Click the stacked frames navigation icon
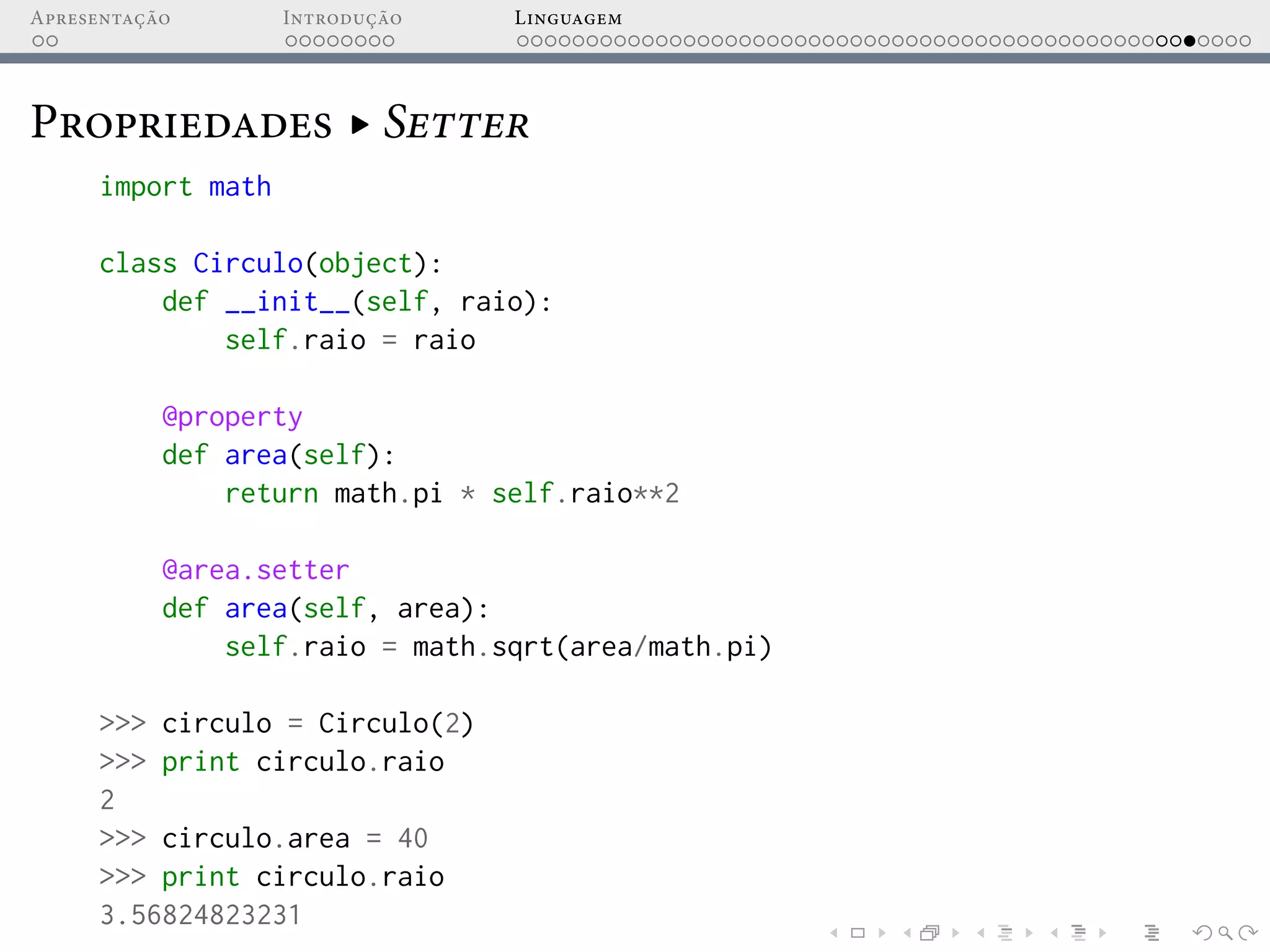 930,933
